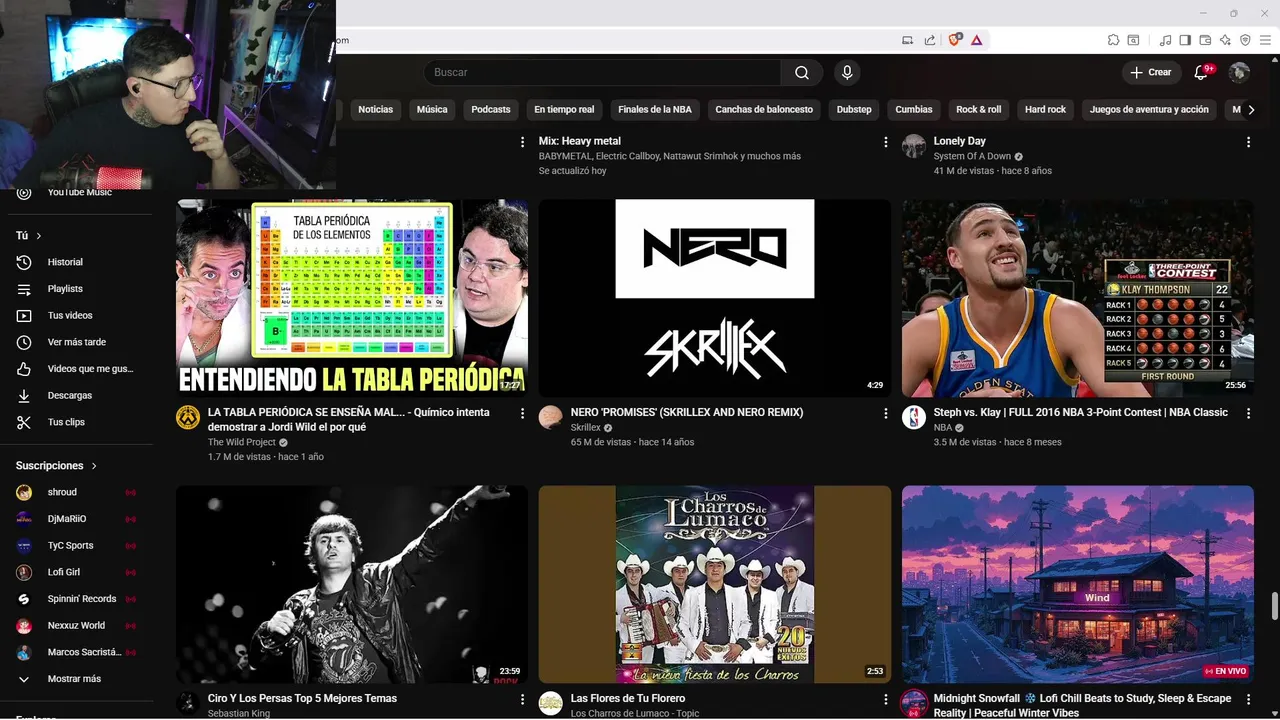Open Ver más tarde list
The height and width of the screenshot is (720, 1280).
(x=76, y=342)
